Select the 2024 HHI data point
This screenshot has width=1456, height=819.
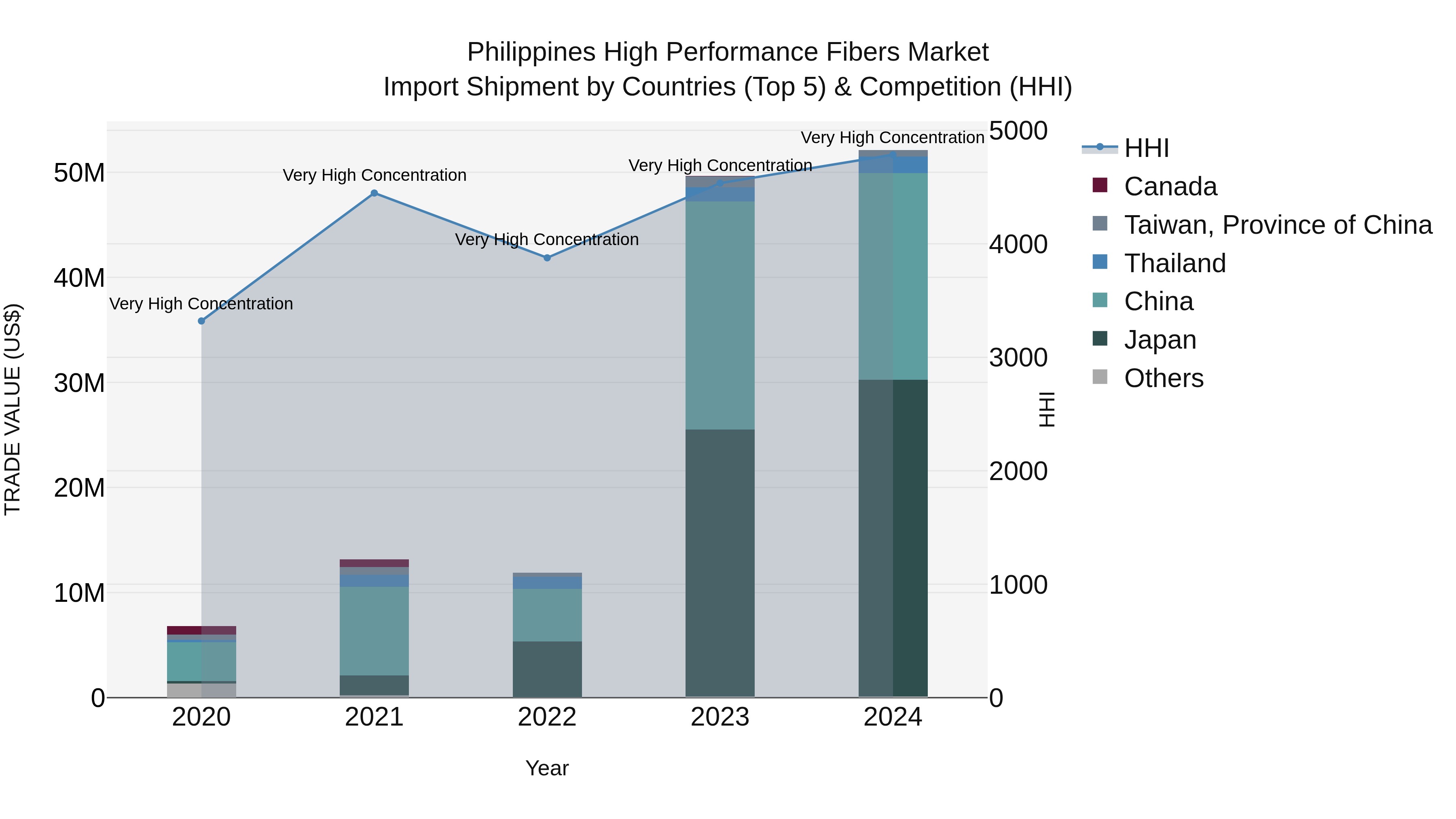pos(893,155)
